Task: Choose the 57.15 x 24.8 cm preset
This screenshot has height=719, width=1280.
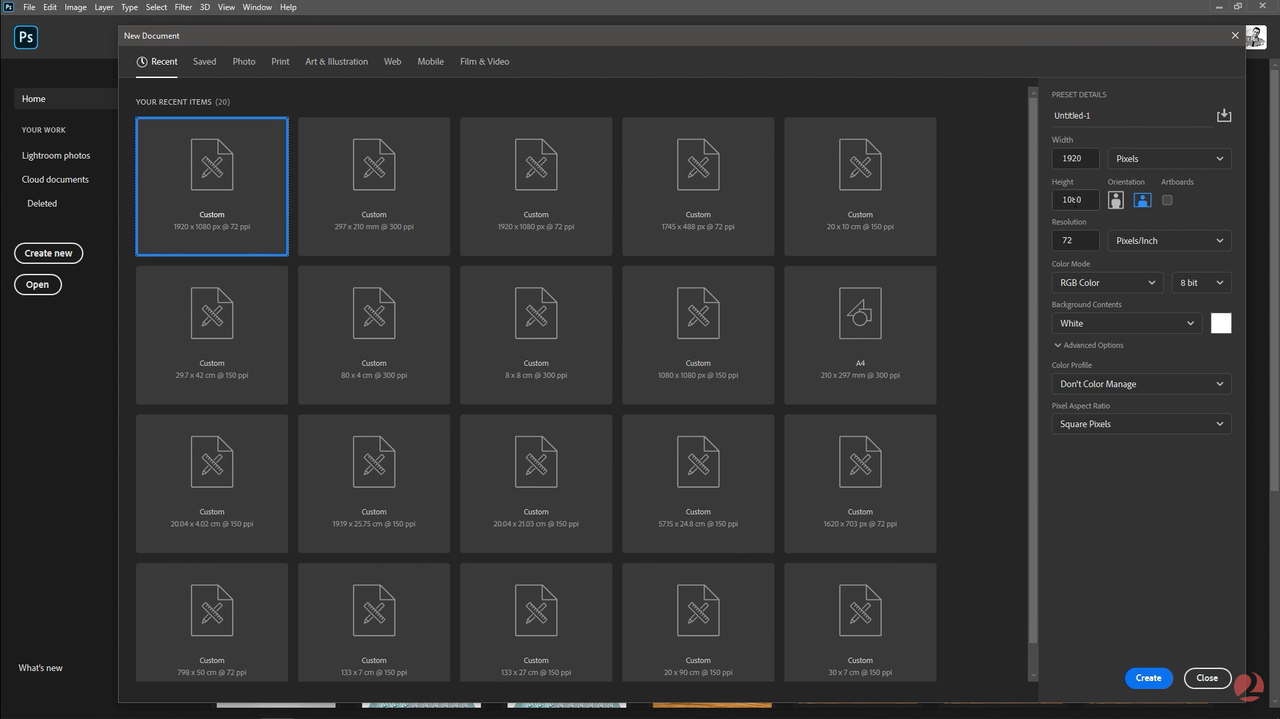Action: pyautogui.click(x=698, y=483)
